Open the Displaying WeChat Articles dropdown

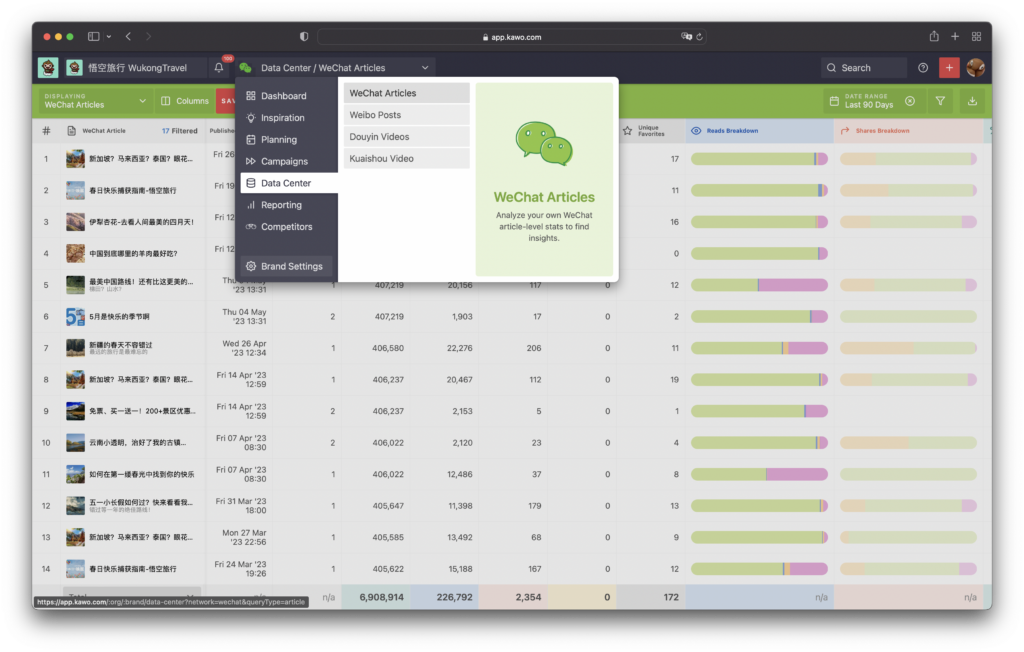[x=94, y=101]
